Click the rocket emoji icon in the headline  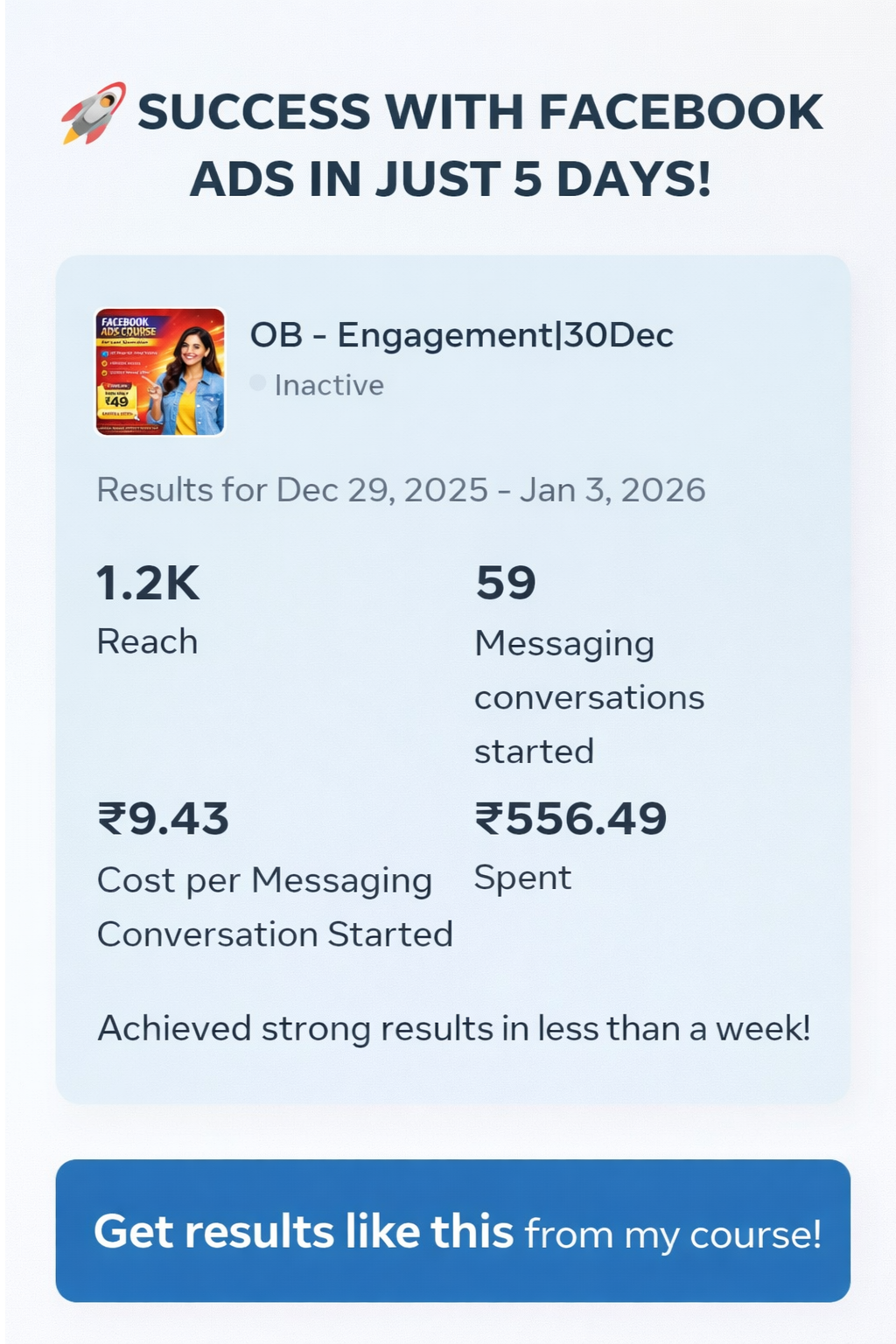tap(94, 113)
